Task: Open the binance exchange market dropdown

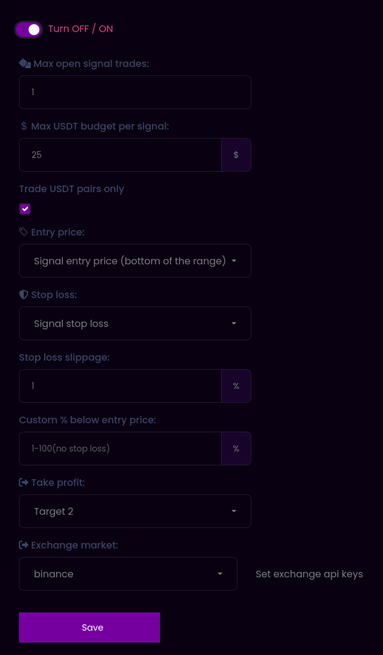Action: pyautogui.click(x=128, y=574)
